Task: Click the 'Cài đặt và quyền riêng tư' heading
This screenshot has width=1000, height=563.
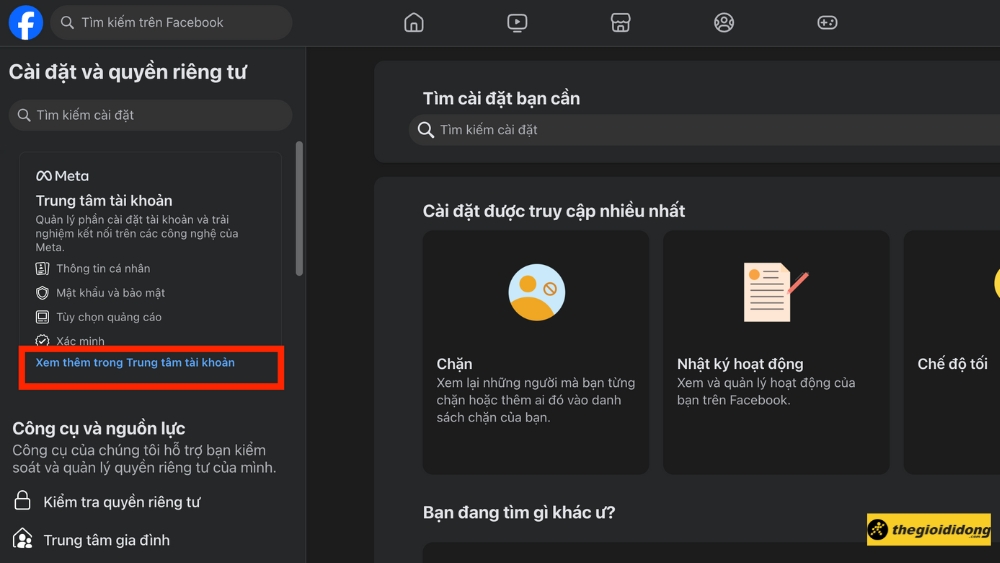Action: [128, 72]
